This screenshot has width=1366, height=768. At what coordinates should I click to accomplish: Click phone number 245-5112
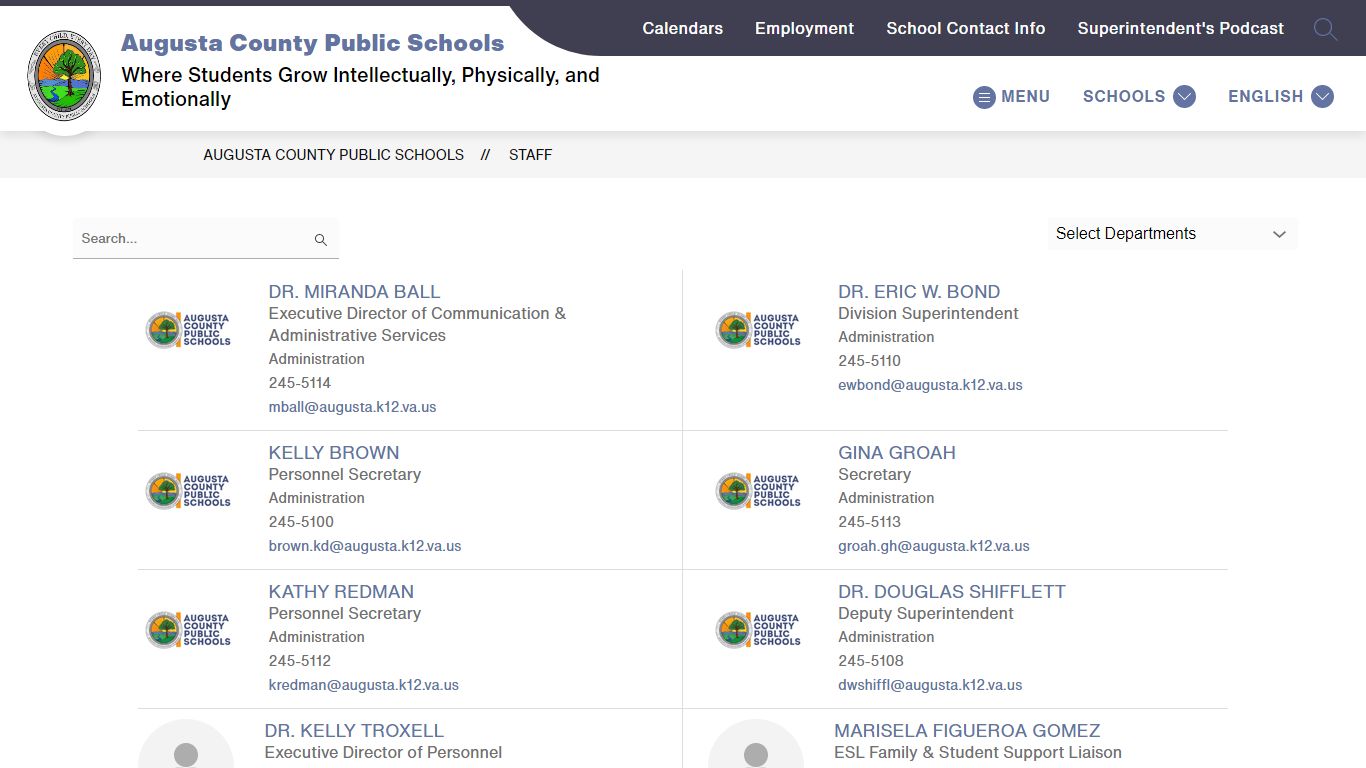click(x=300, y=661)
